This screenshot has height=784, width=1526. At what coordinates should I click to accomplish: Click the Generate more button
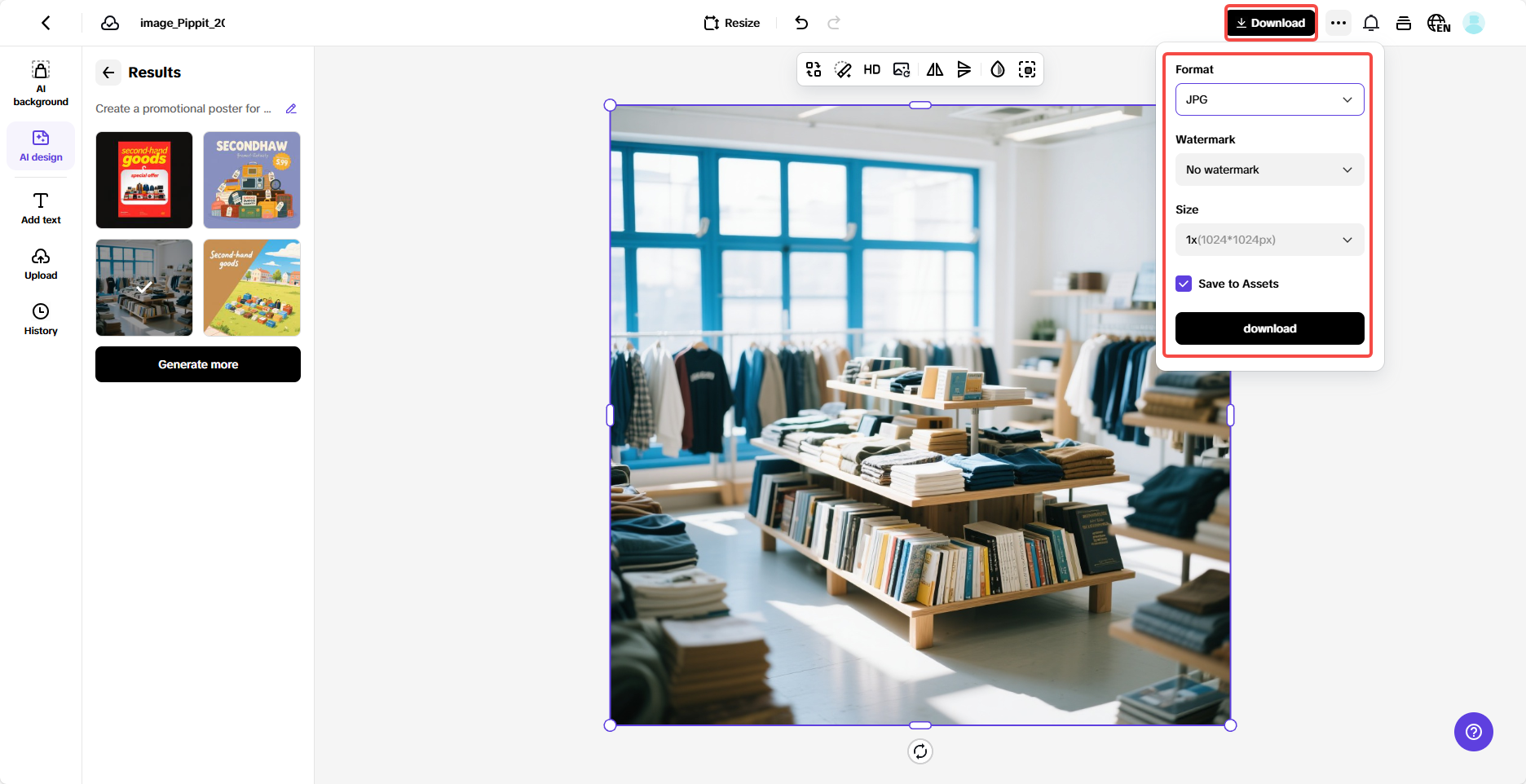click(198, 364)
